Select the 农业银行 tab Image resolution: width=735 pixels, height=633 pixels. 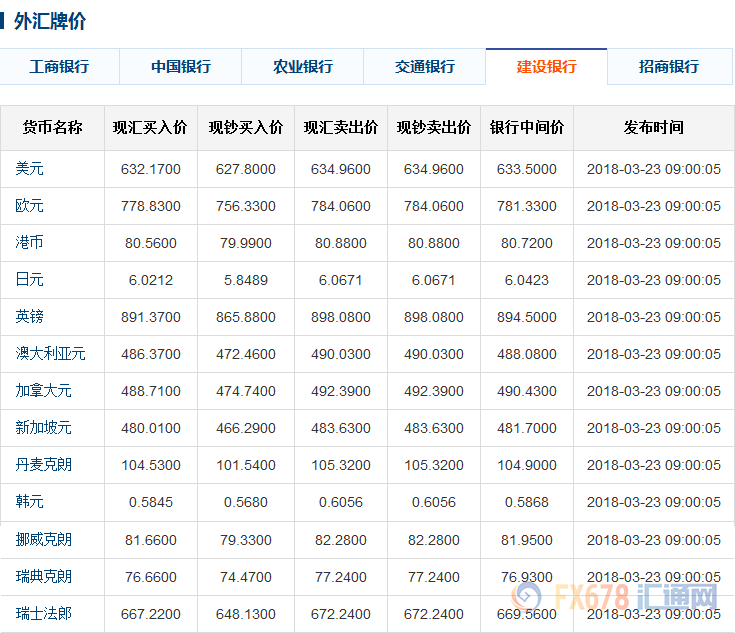(x=303, y=67)
